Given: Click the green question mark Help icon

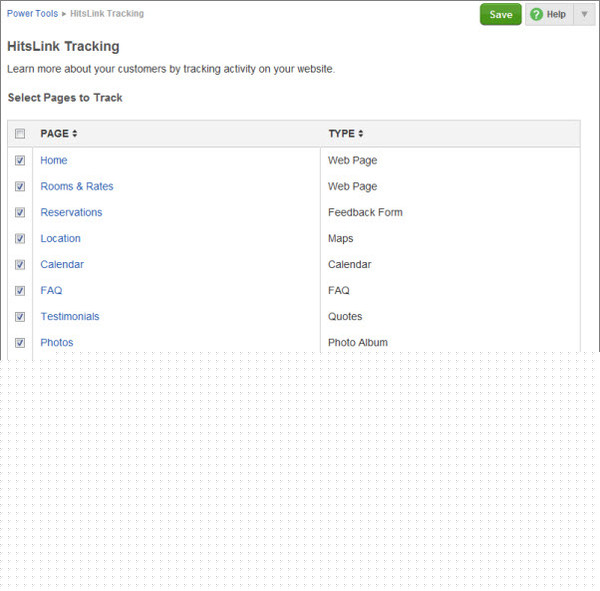Looking at the screenshot, I should tap(536, 15).
